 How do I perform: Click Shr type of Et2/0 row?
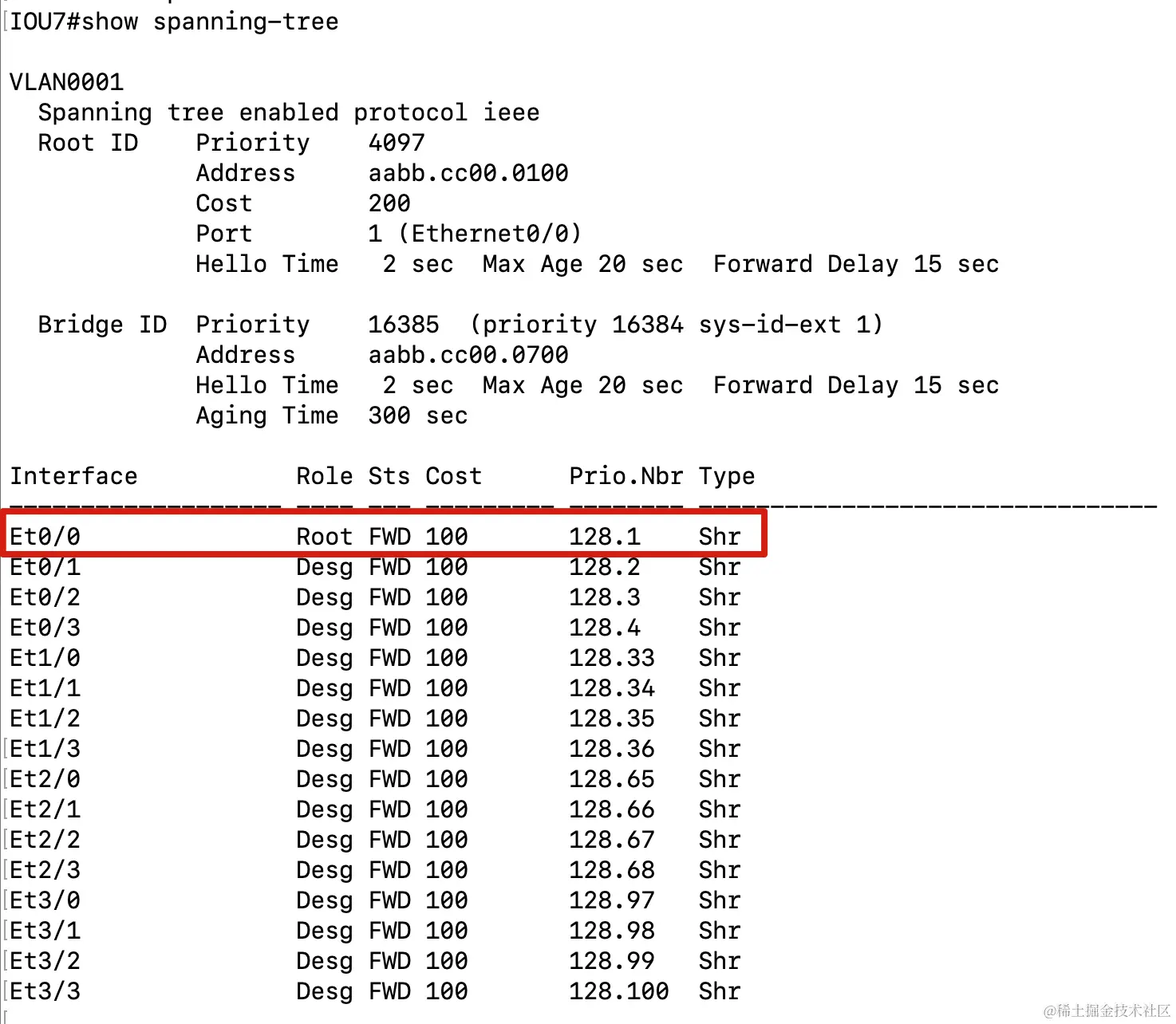click(x=720, y=779)
